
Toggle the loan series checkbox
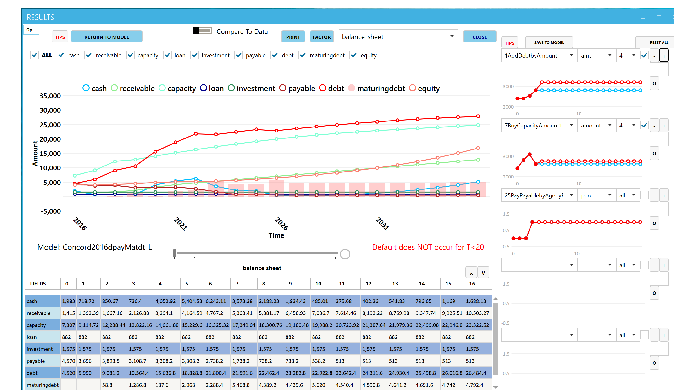(x=167, y=55)
